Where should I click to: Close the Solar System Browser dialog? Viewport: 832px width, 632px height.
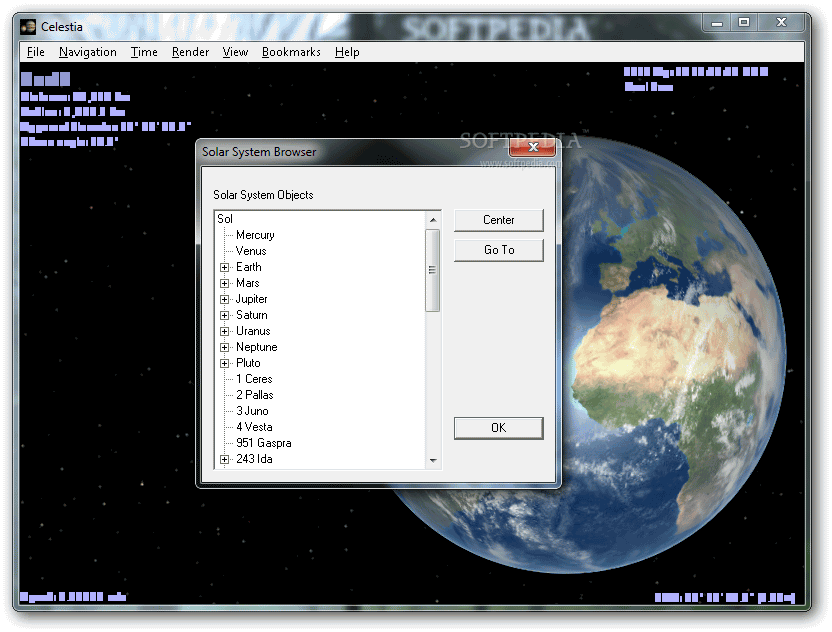(532, 147)
